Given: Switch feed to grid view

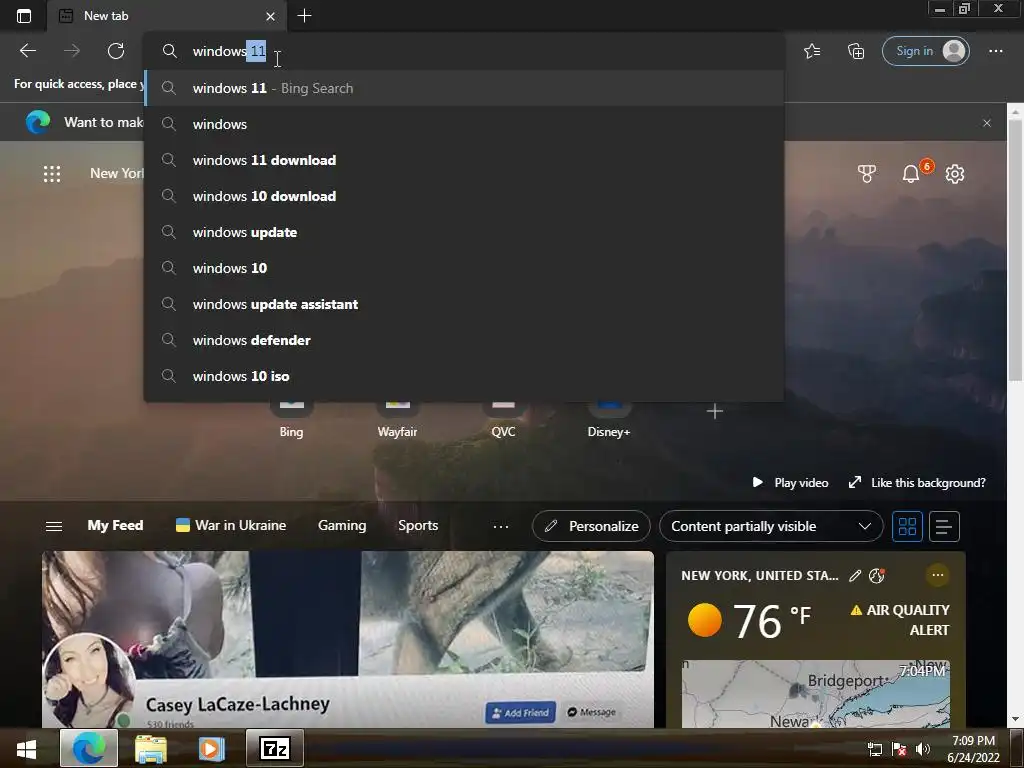Looking at the screenshot, I should pyautogui.click(x=907, y=526).
